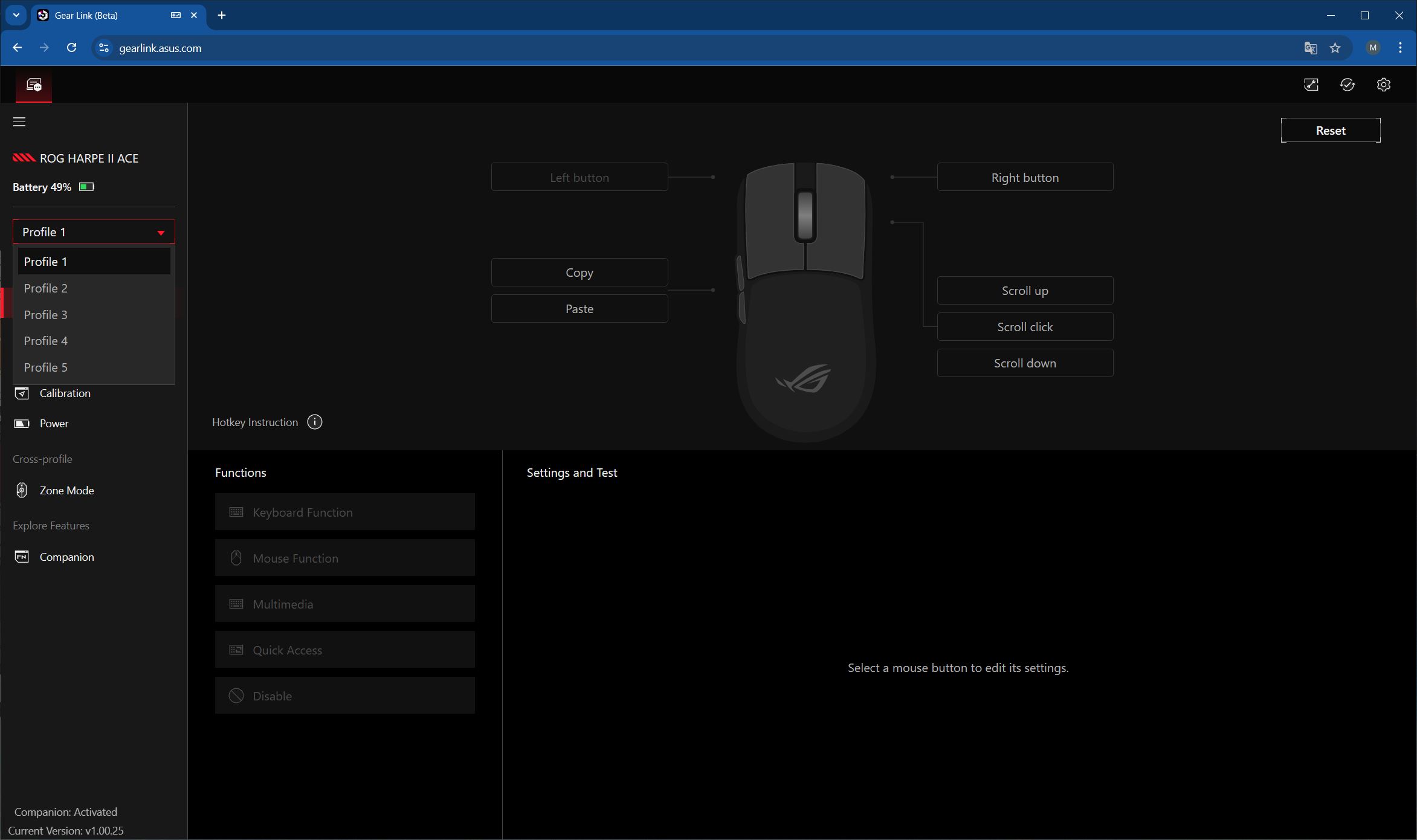This screenshot has height=840, width=1417.
Task: Click the Multimedia function icon
Action: pyautogui.click(x=236, y=604)
